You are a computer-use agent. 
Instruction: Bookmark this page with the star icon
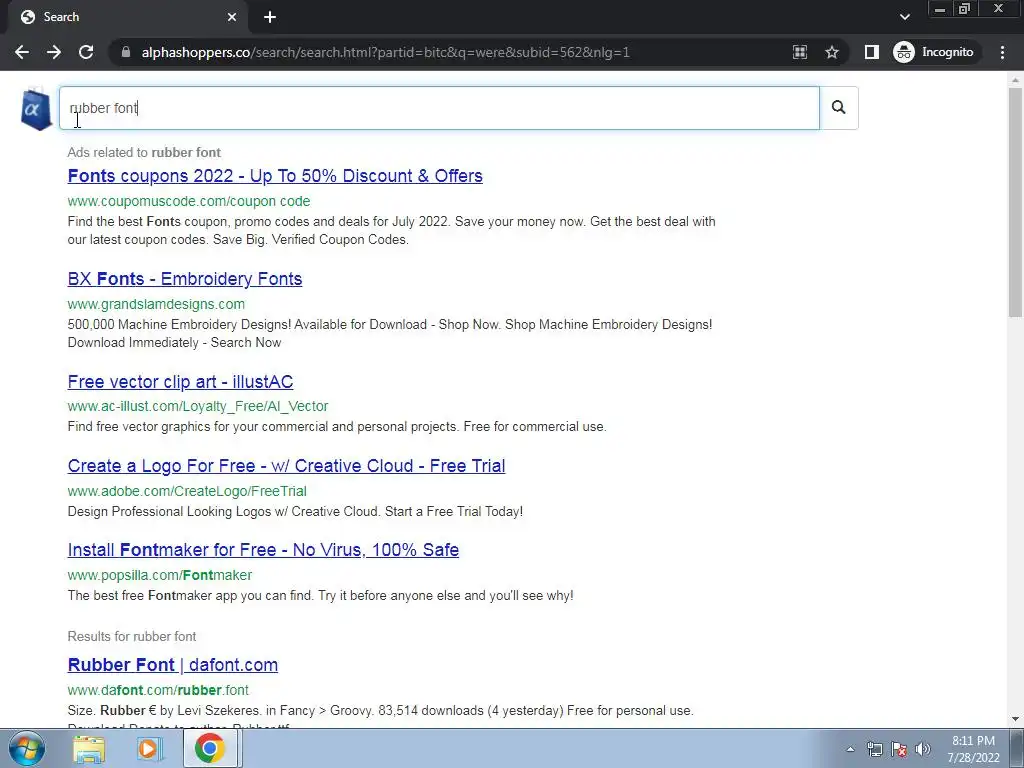point(831,52)
